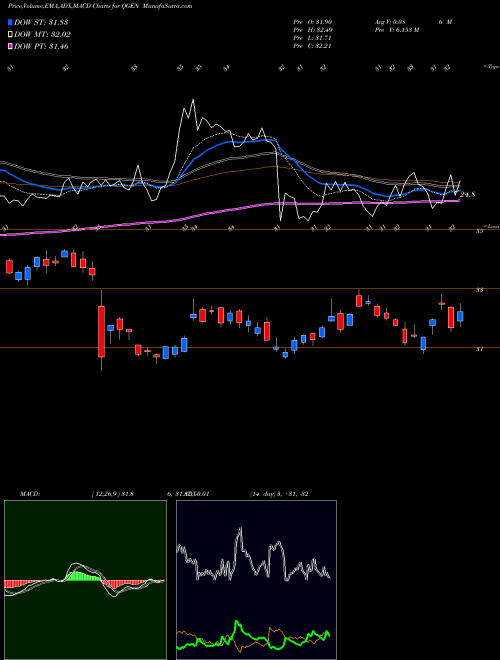Click the chart title mentioning QGEN MunafaSutra.com
This screenshot has height=660, width=500.
pos(100,6)
